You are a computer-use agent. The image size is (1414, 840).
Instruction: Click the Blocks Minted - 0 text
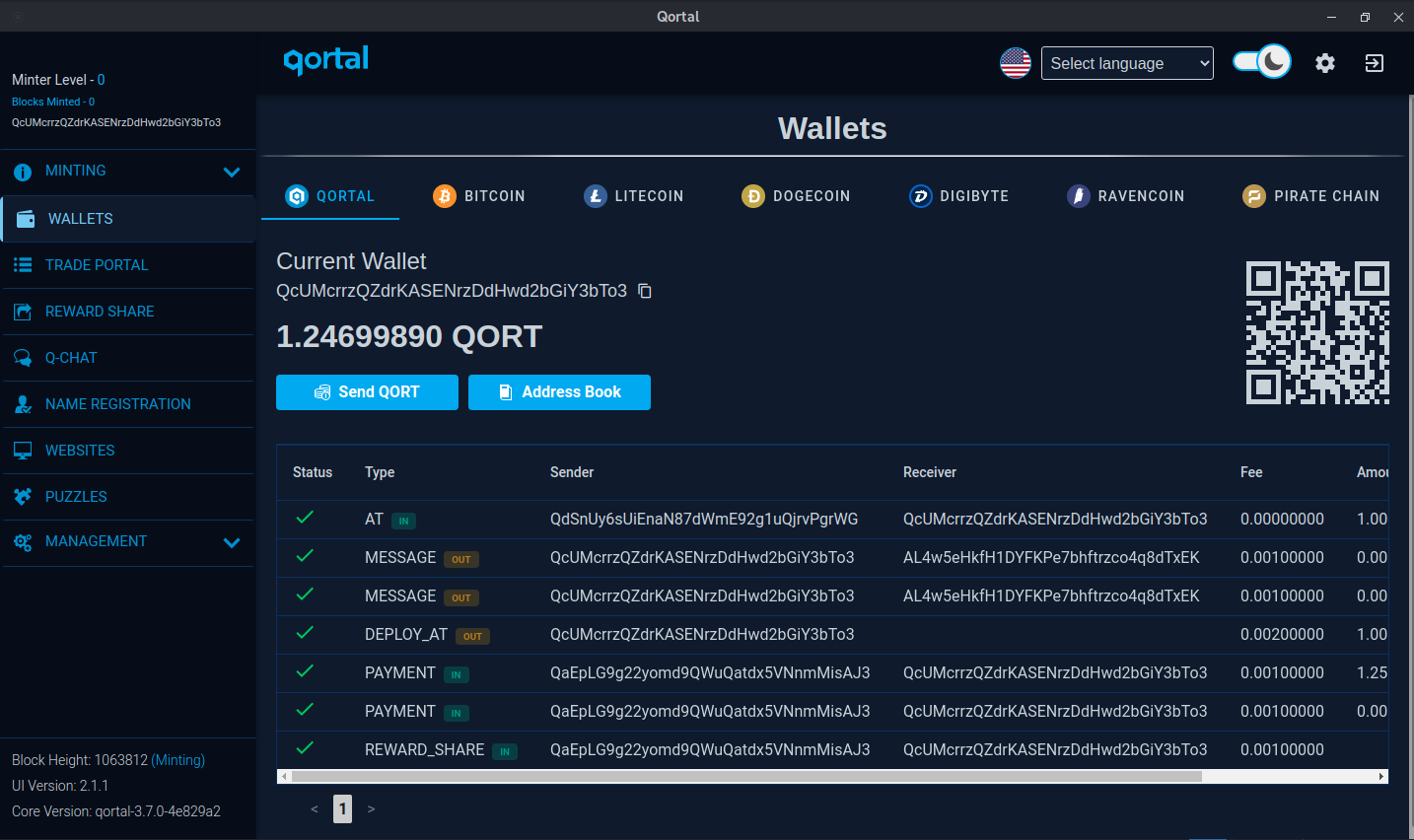click(53, 102)
